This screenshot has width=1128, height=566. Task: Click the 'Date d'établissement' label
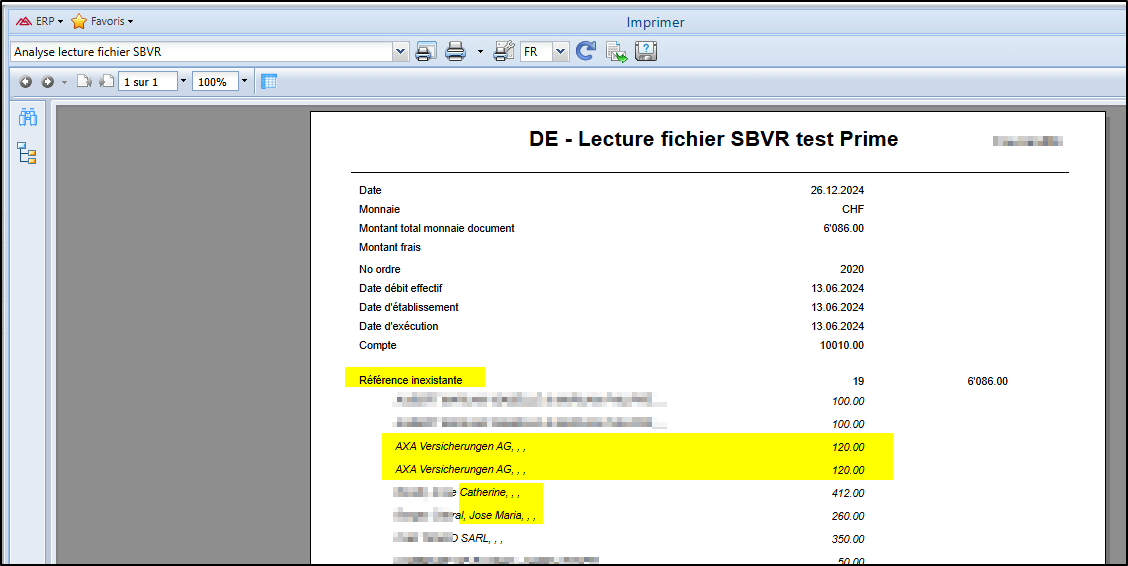click(x=409, y=307)
